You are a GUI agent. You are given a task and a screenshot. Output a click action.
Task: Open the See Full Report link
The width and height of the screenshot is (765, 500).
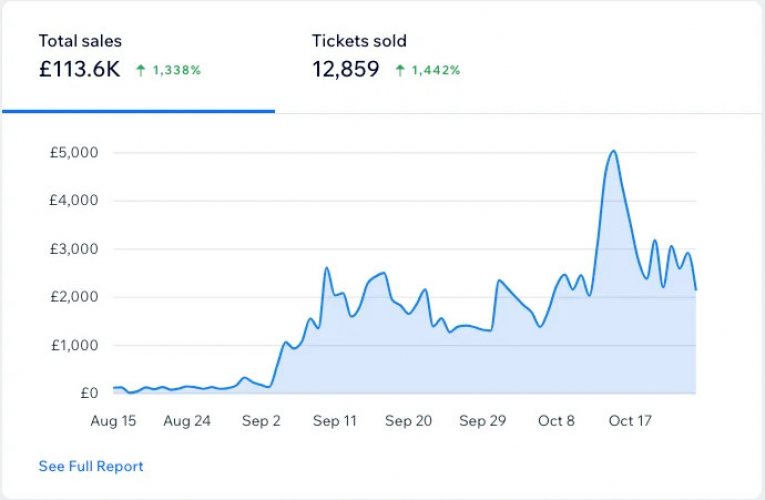(91, 466)
